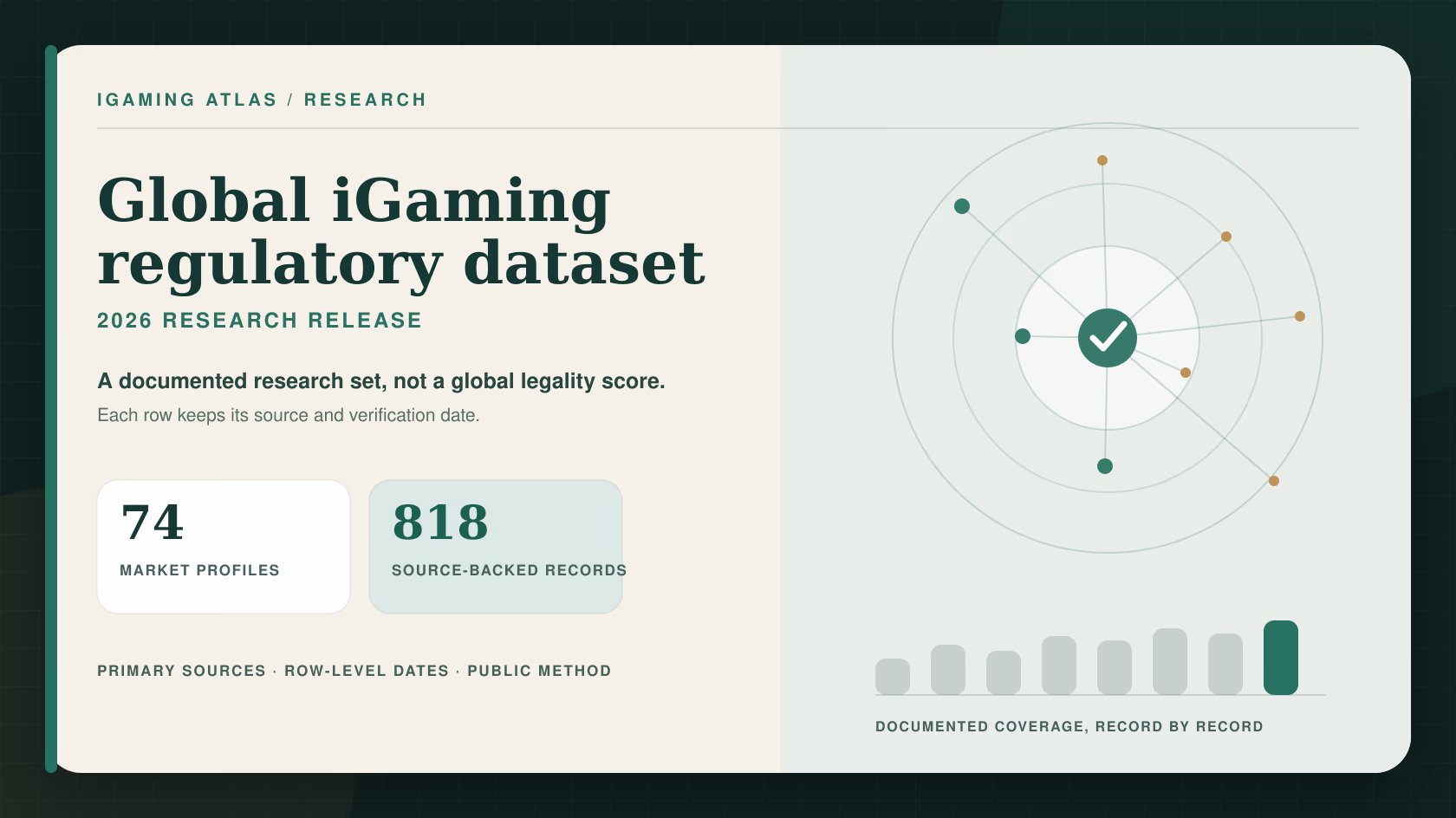
Task: Click 'Each row keeps its source' line
Action: pos(289,415)
